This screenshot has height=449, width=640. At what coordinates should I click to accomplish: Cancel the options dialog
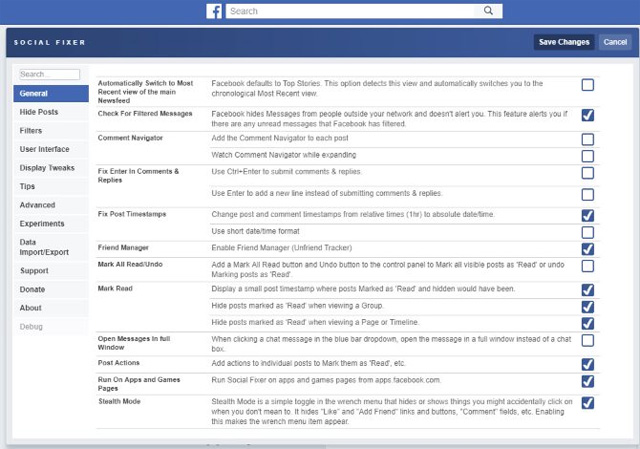coord(615,42)
